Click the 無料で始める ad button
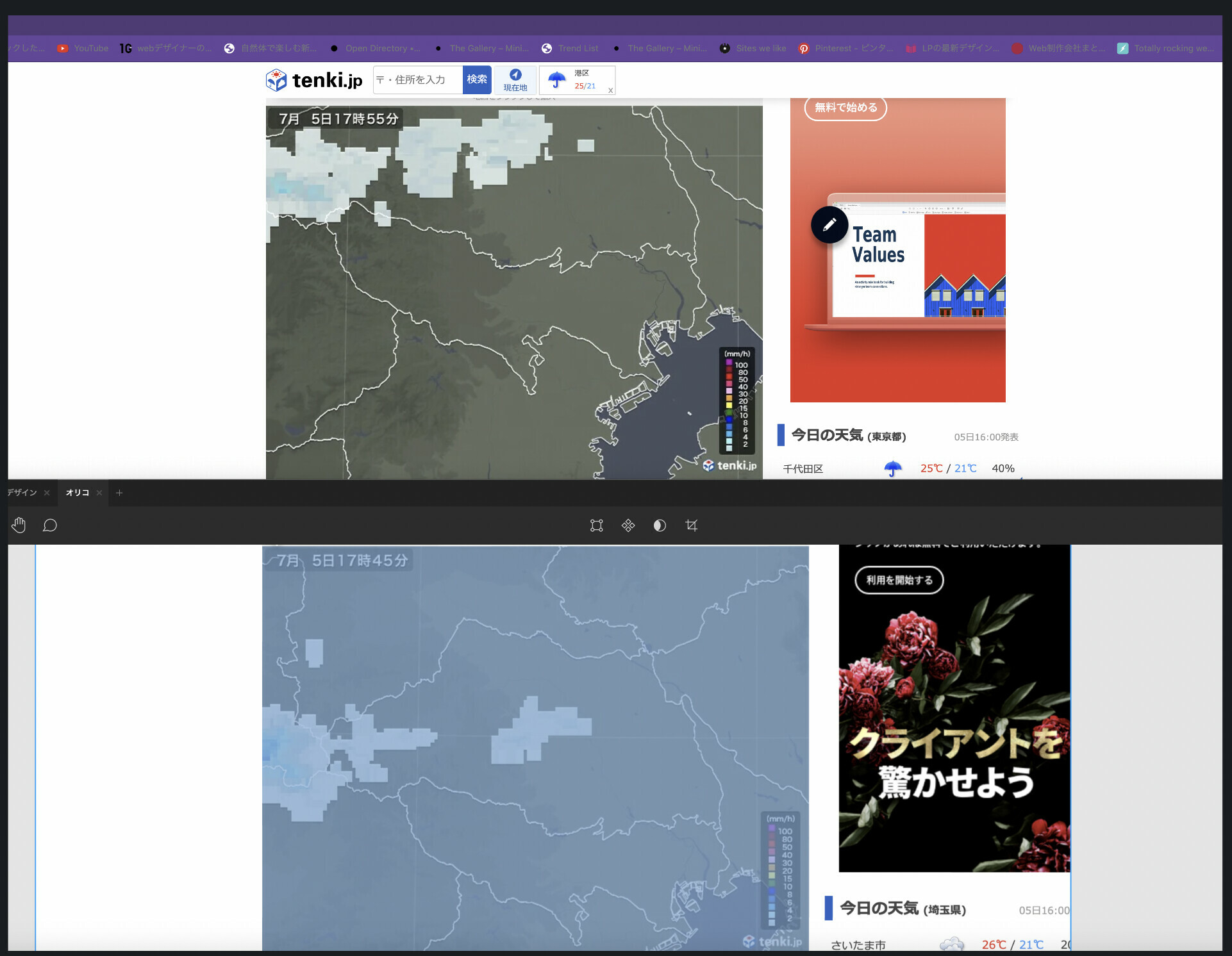This screenshot has width=1232, height=956. coord(845,108)
